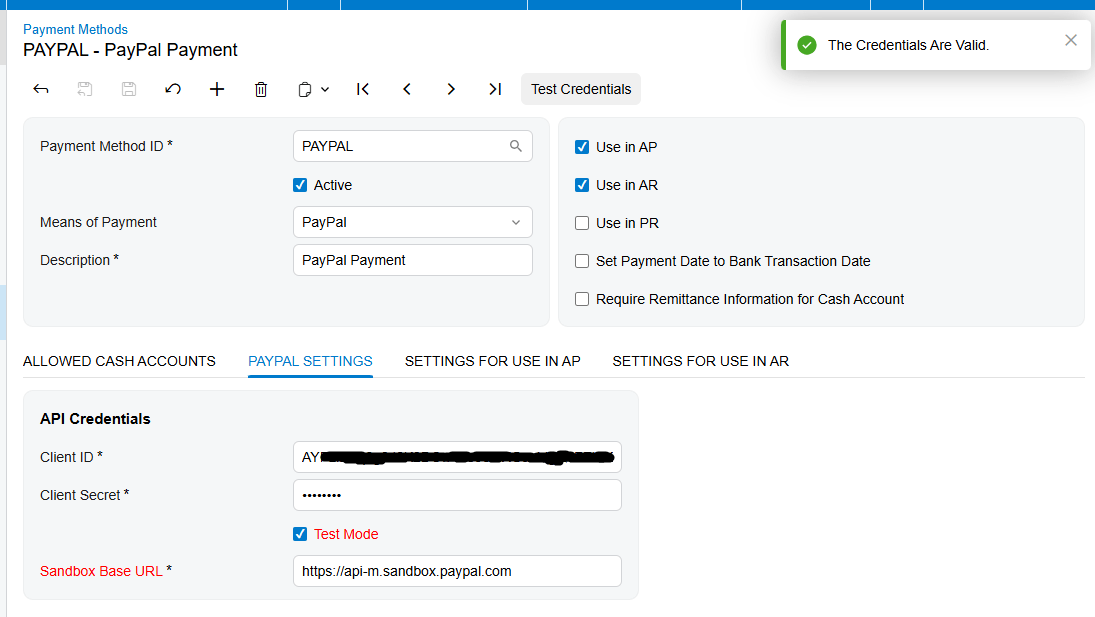
Task: Go to previous record icon
Action: 406,89
